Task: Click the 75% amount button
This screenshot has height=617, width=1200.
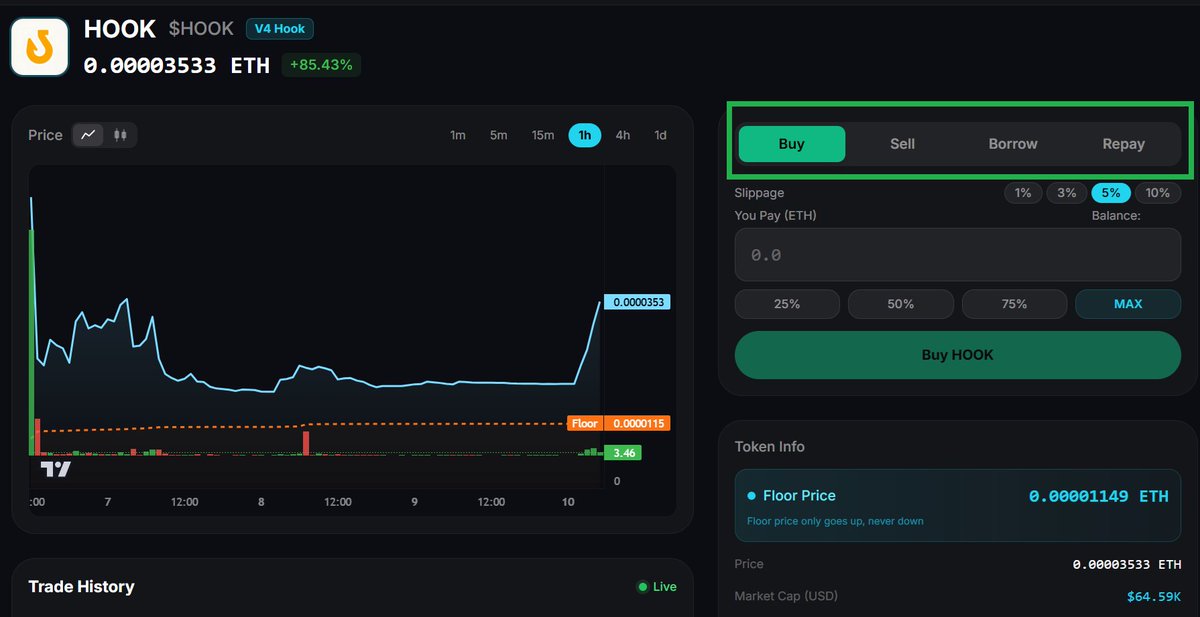Action: pyautogui.click(x=1014, y=304)
